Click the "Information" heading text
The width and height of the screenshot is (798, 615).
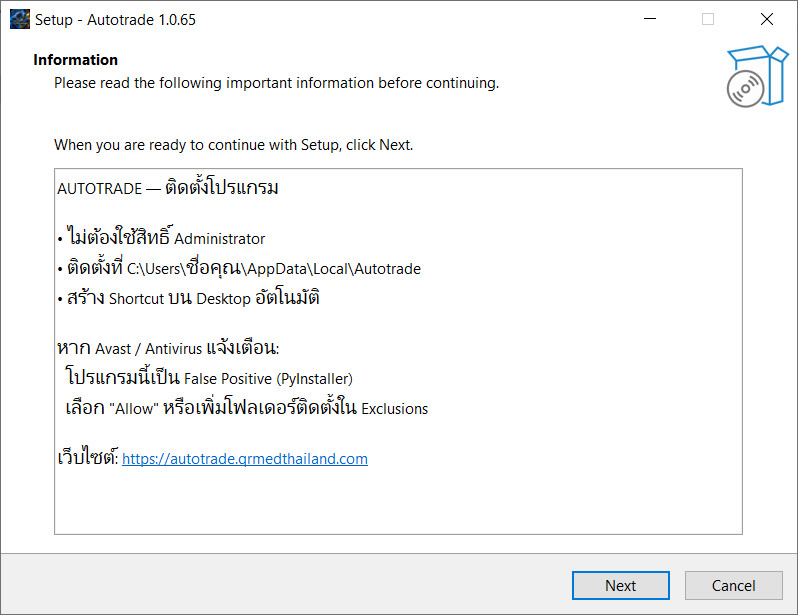click(75, 60)
